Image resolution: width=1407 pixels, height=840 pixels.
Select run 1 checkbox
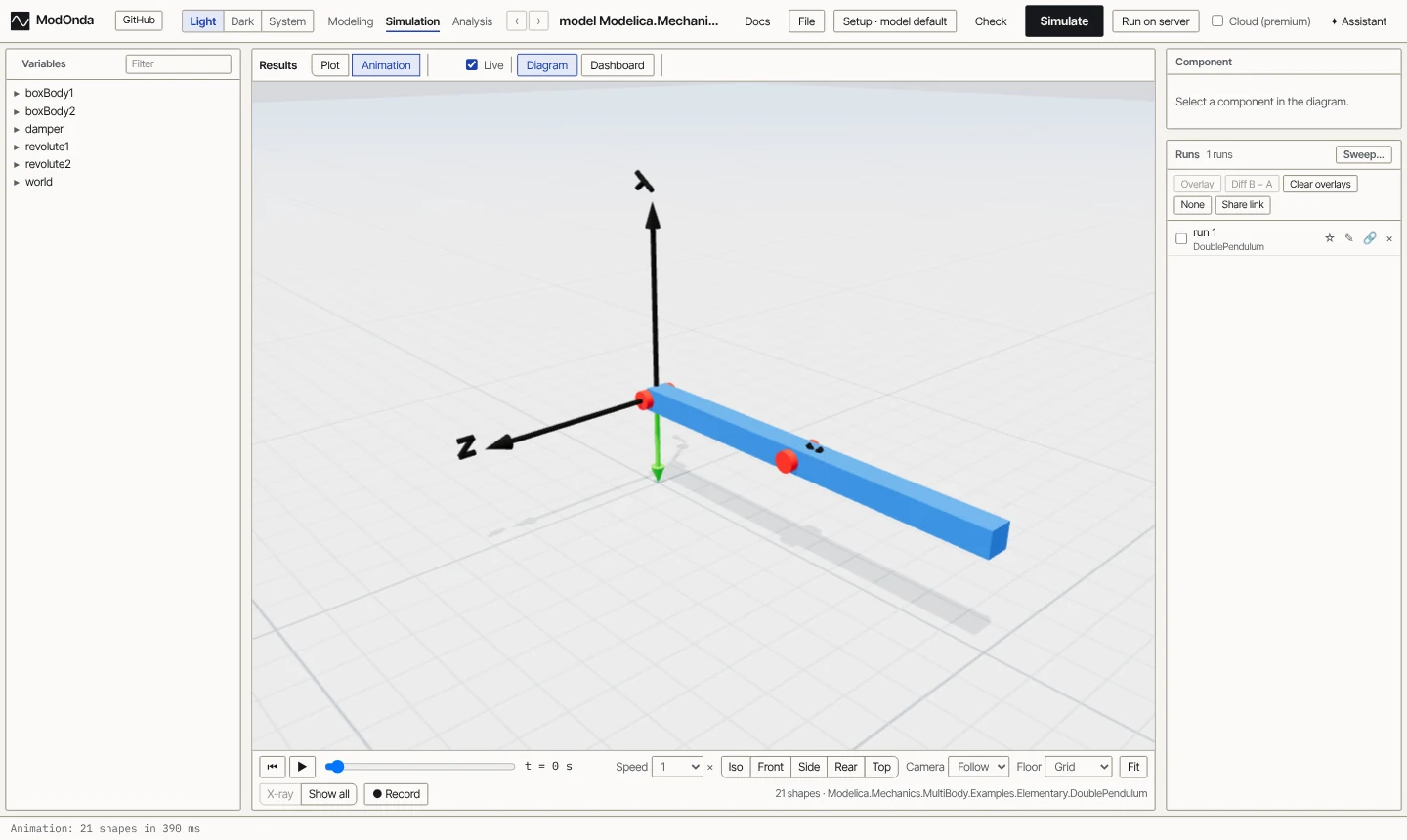(1181, 238)
